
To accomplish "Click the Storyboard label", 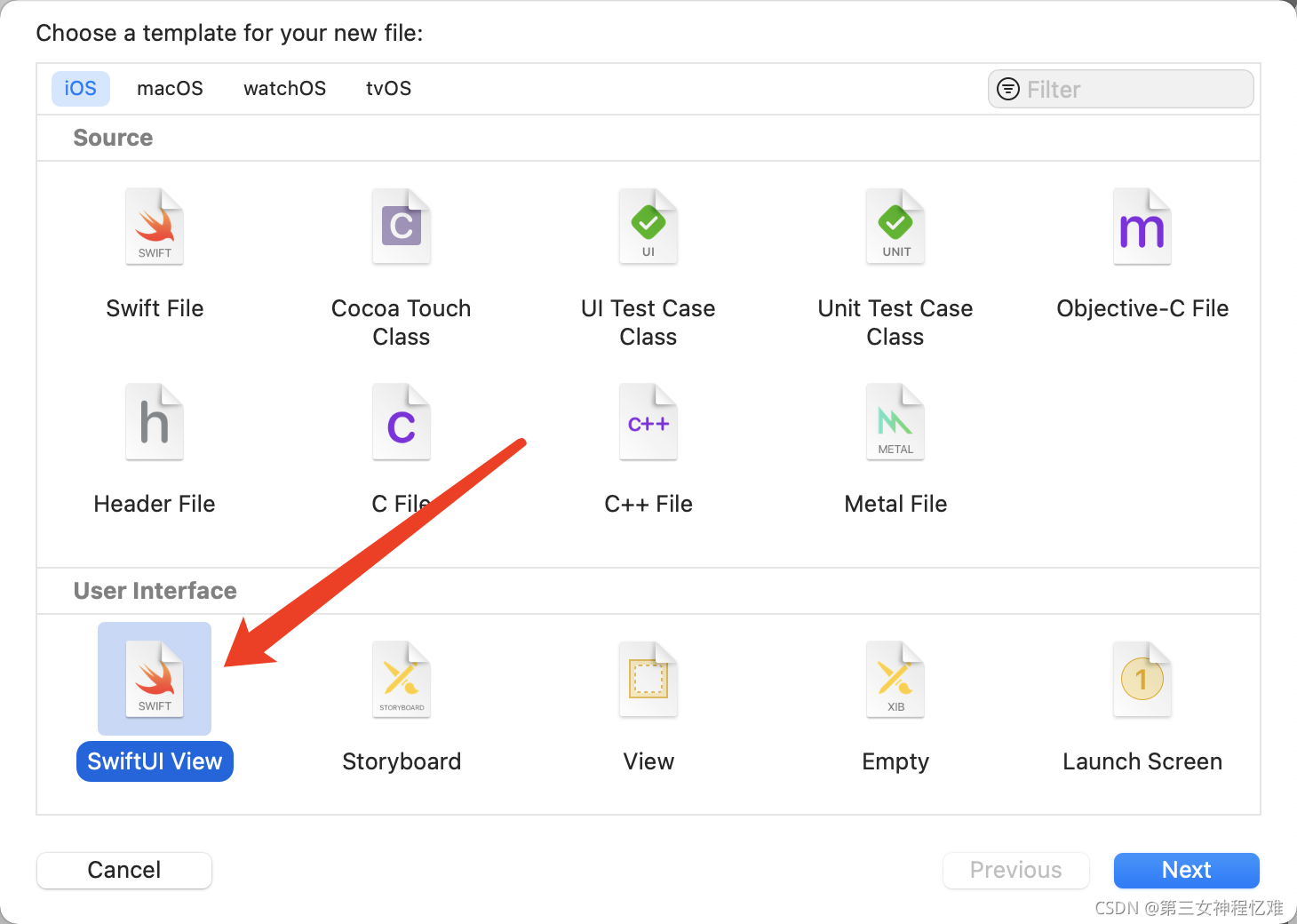I will [402, 761].
